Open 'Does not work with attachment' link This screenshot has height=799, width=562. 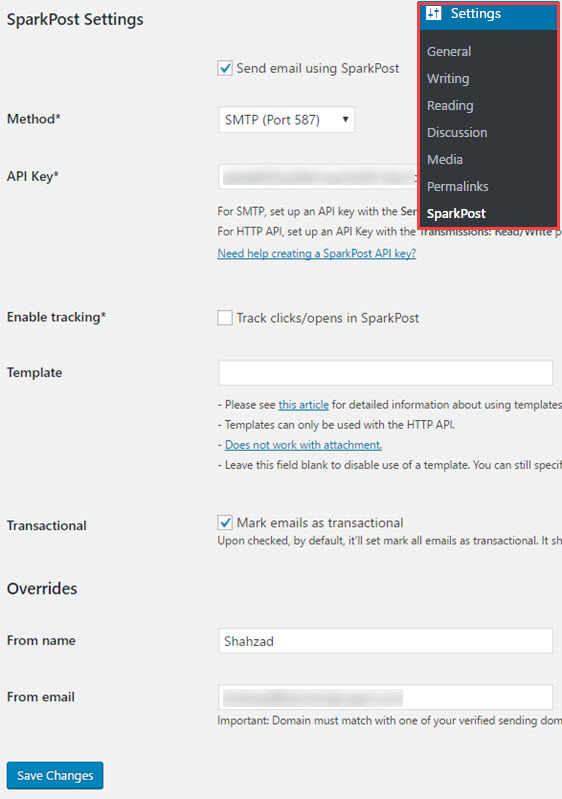coord(303,445)
